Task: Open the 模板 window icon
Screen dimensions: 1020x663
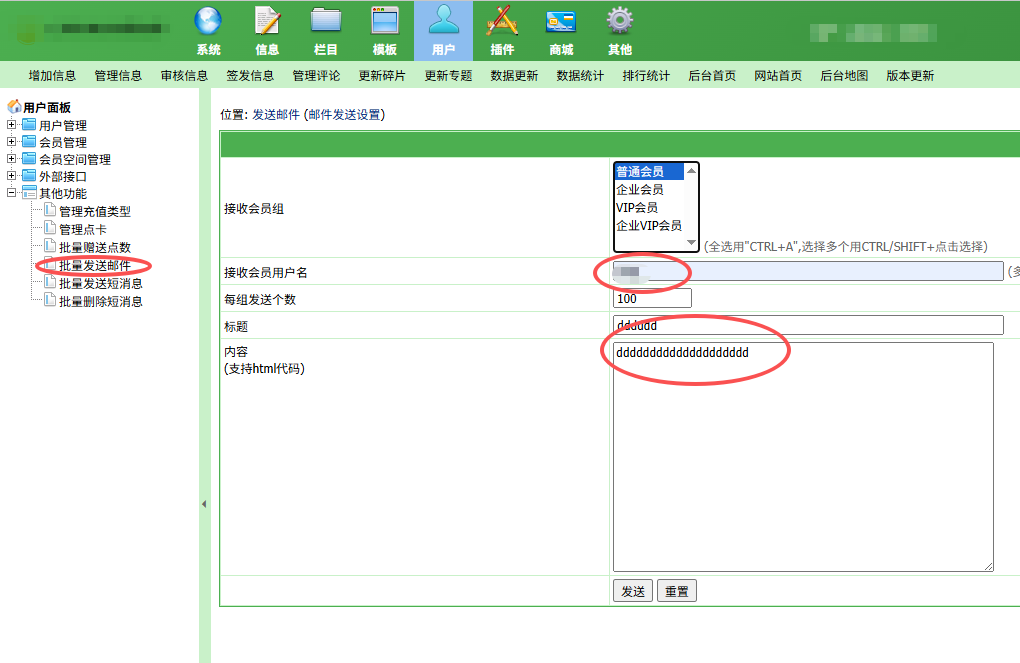Action: pyautogui.click(x=384, y=21)
